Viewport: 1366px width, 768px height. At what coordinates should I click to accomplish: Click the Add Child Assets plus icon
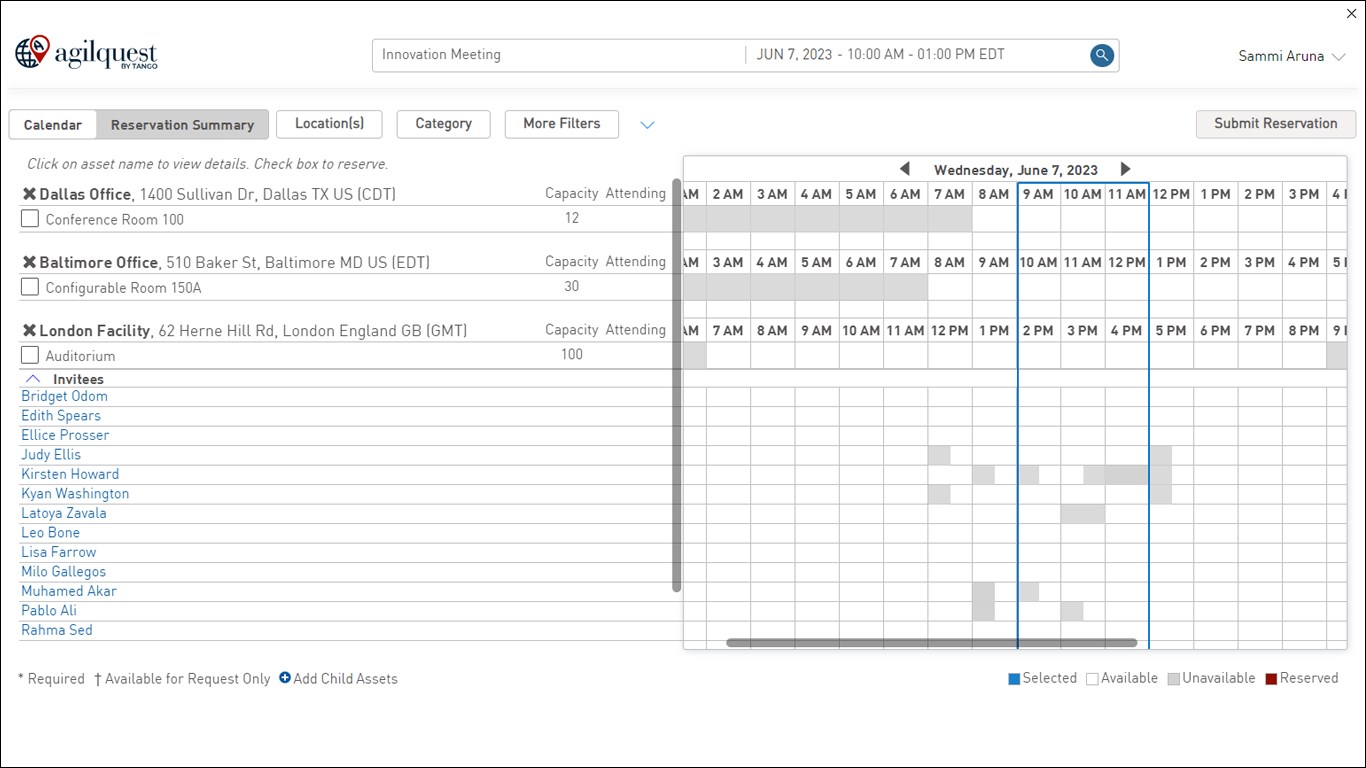[x=285, y=678]
